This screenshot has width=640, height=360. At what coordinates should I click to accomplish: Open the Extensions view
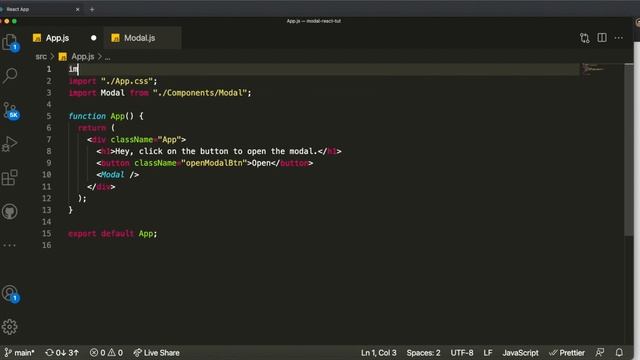pos(10,178)
